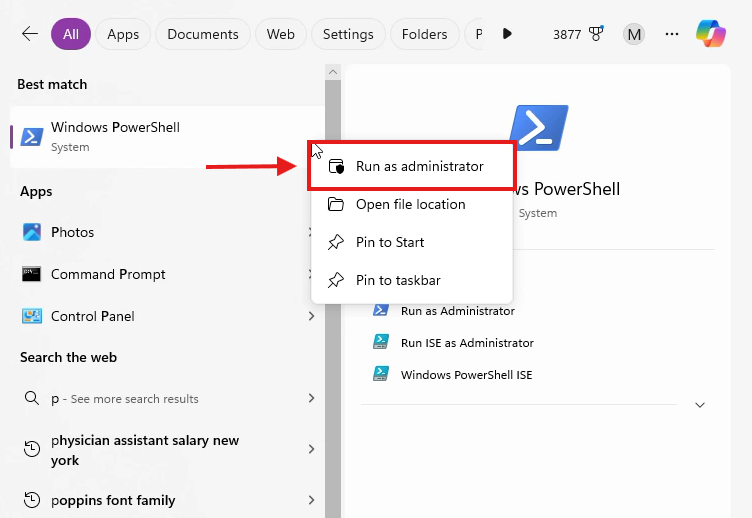
Task: Click the 3877 rewards points number
Action: click(x=567, y=35)
